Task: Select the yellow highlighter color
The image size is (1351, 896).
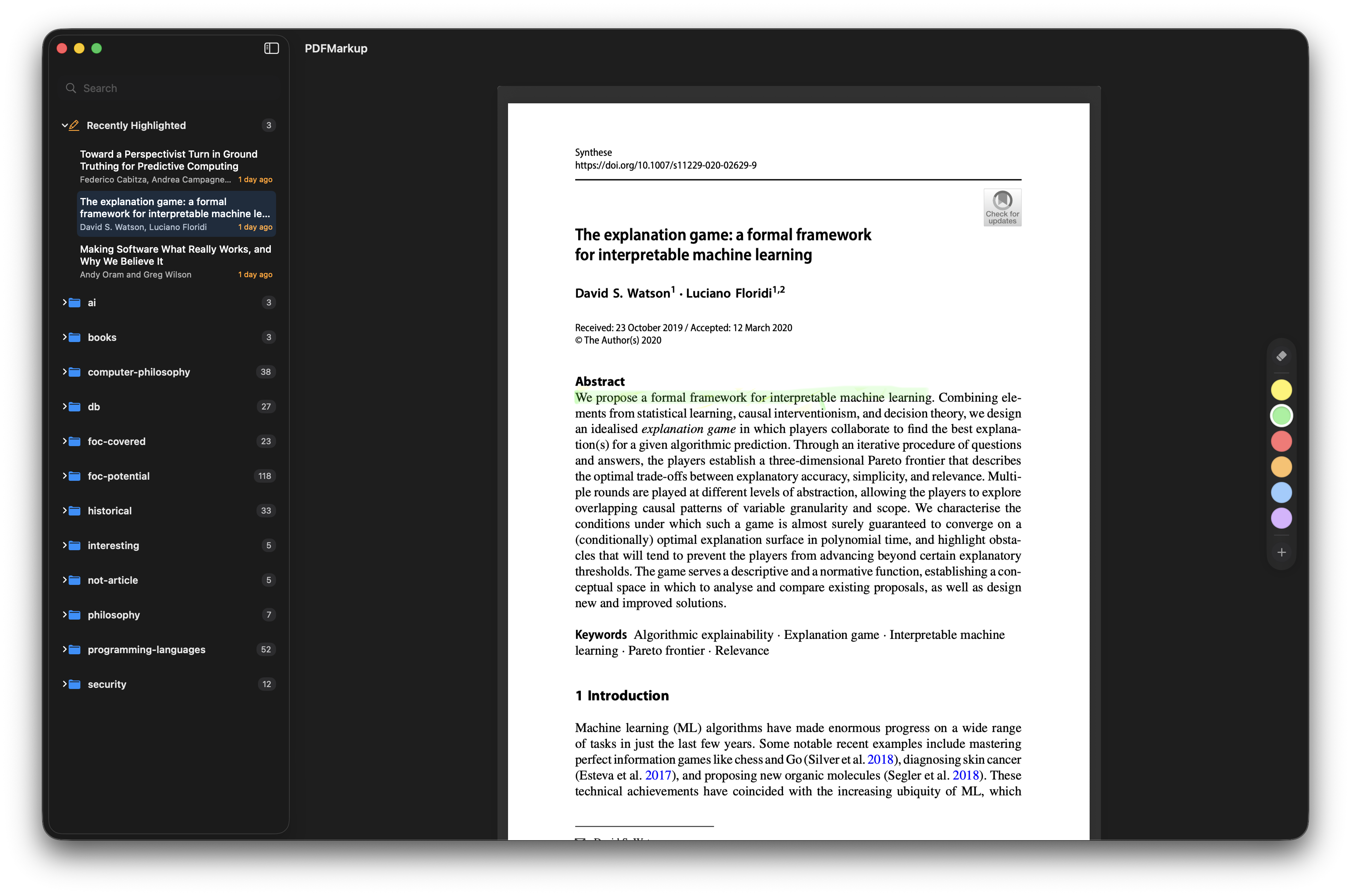Action: tap(1281, 390)
